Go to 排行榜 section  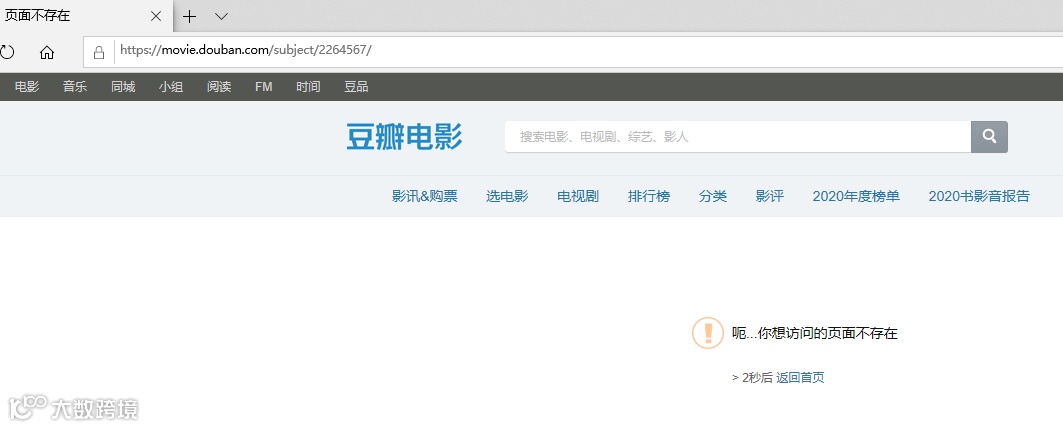649,196
